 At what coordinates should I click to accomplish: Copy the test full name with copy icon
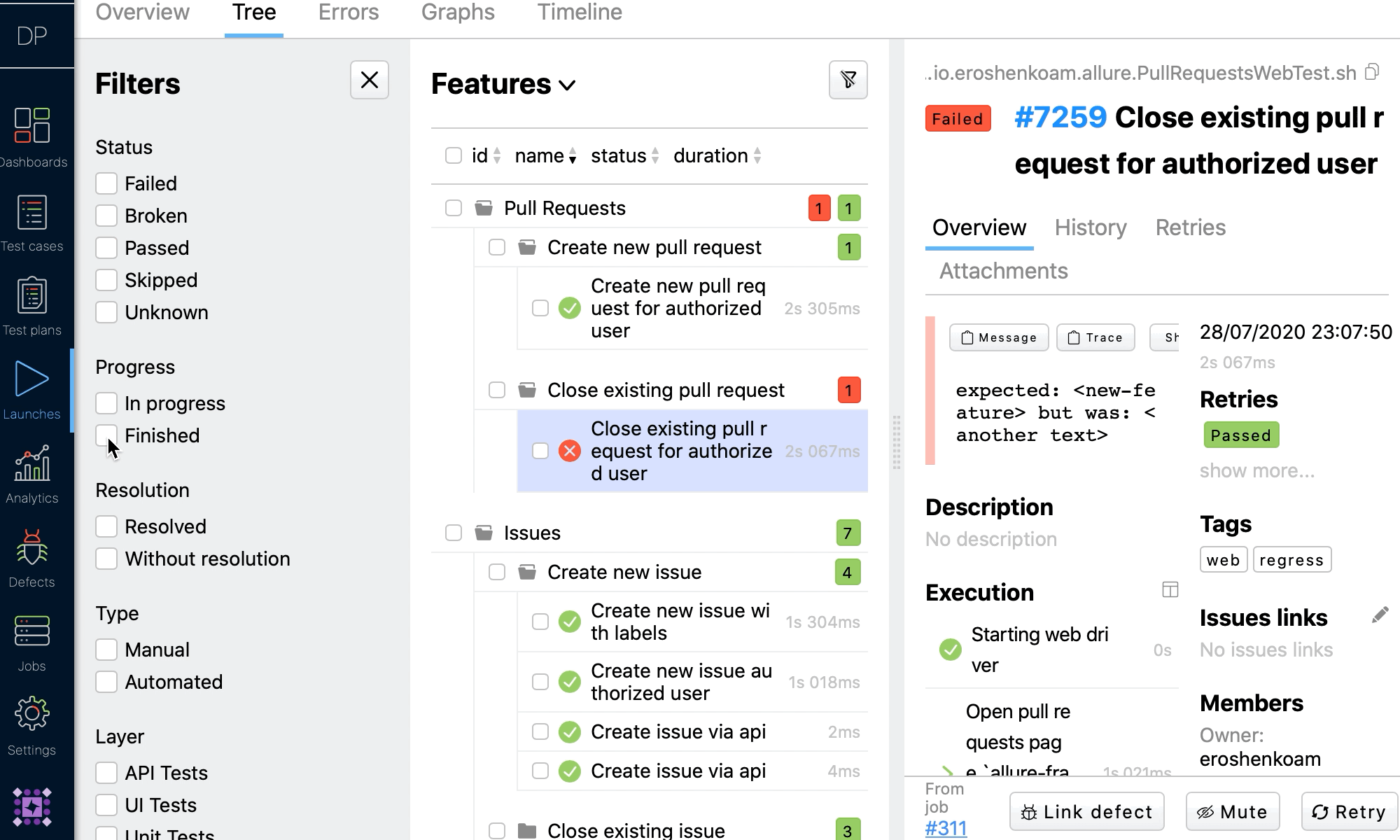pos(1372,72)
